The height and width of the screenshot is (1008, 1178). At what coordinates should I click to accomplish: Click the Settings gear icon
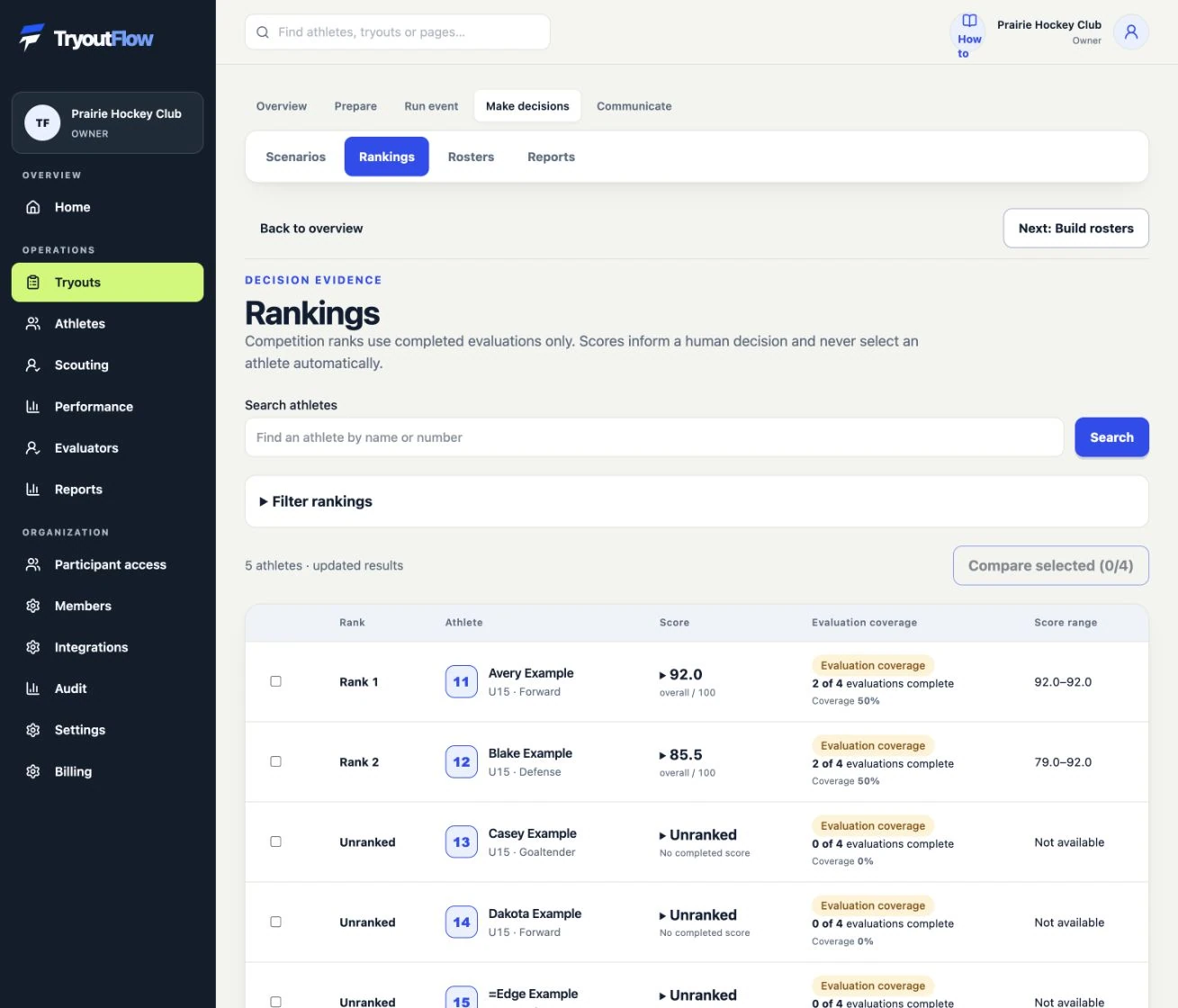tap(33, 731)
